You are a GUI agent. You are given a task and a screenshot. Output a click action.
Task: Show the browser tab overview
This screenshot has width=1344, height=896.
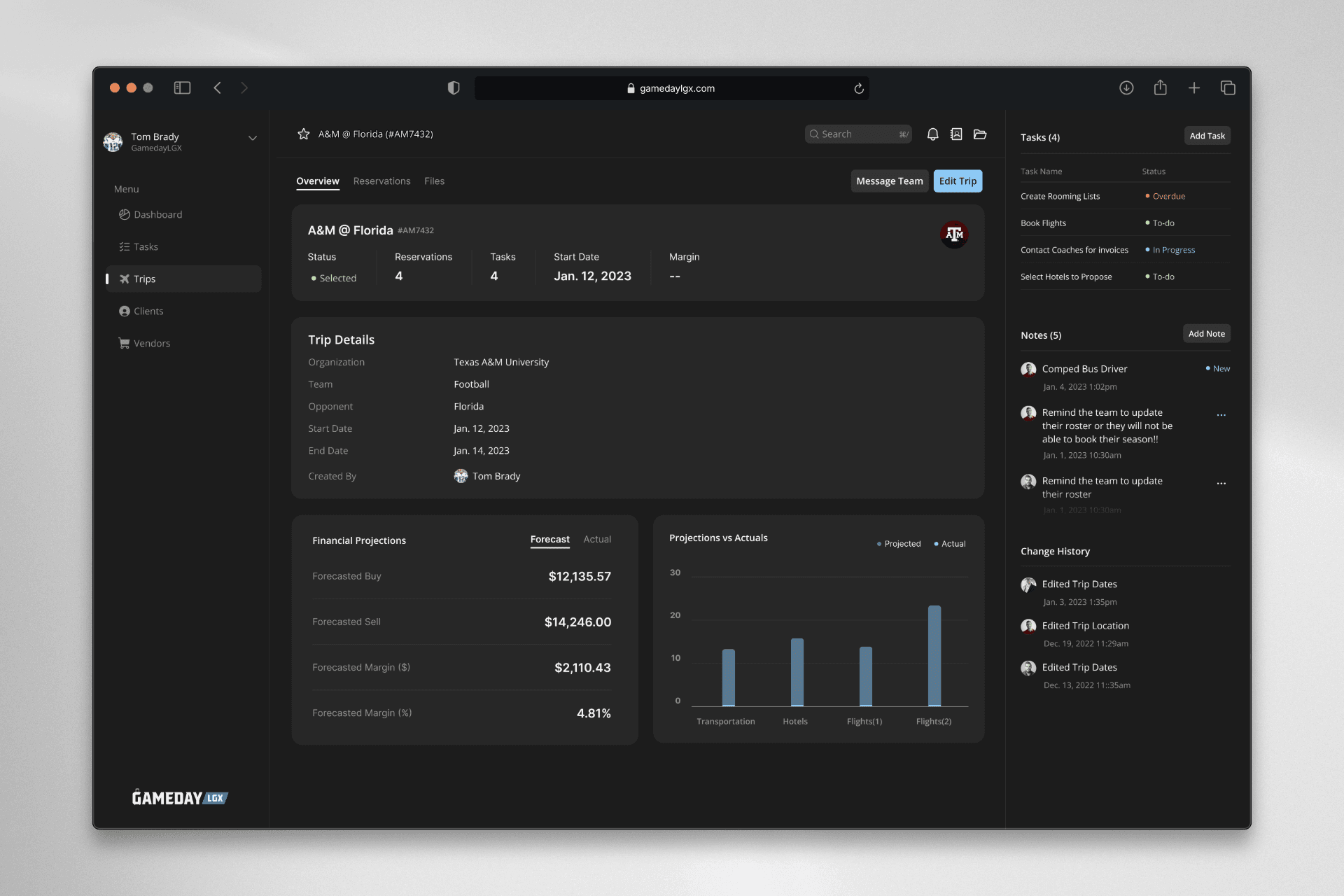(x=1228, y=87)
